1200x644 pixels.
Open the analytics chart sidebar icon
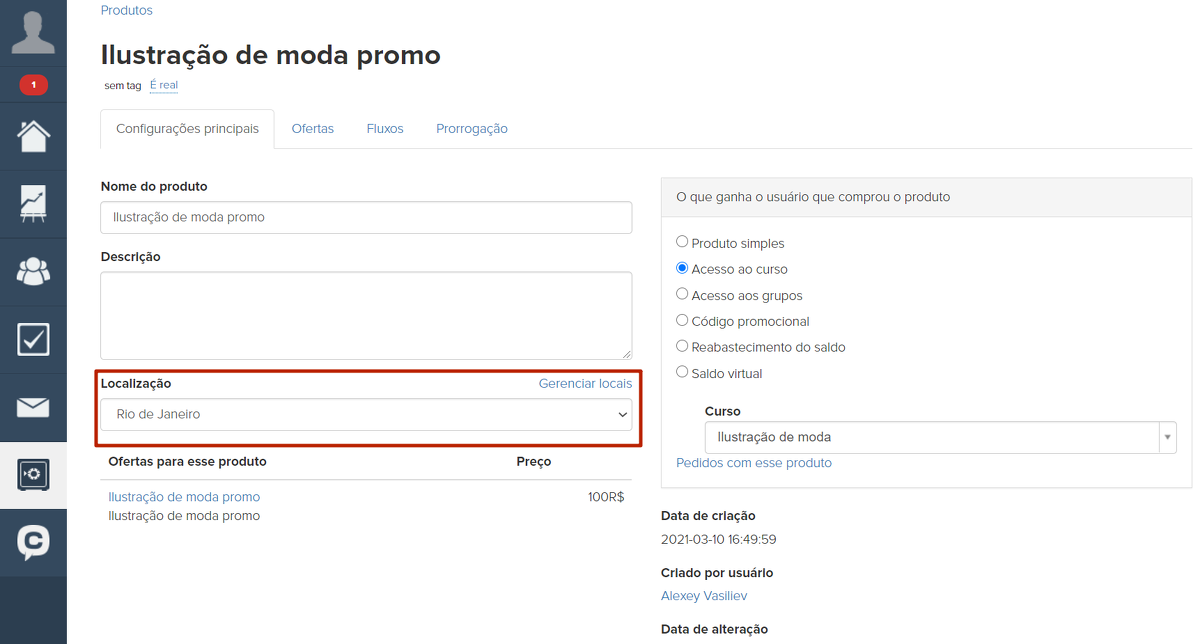point(33,203)
